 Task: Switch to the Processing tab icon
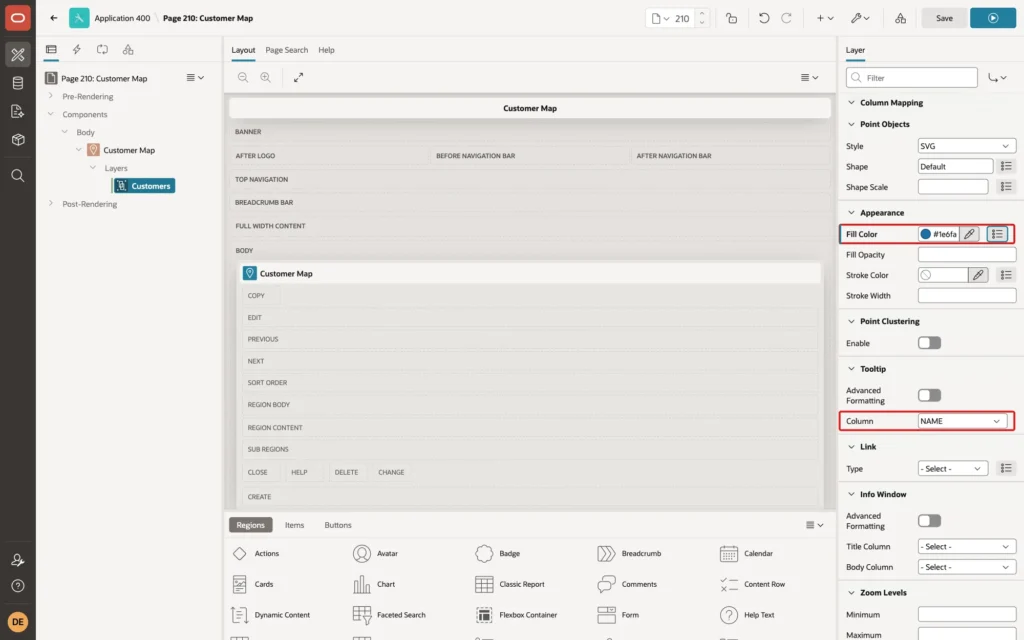tap(102, 49)
